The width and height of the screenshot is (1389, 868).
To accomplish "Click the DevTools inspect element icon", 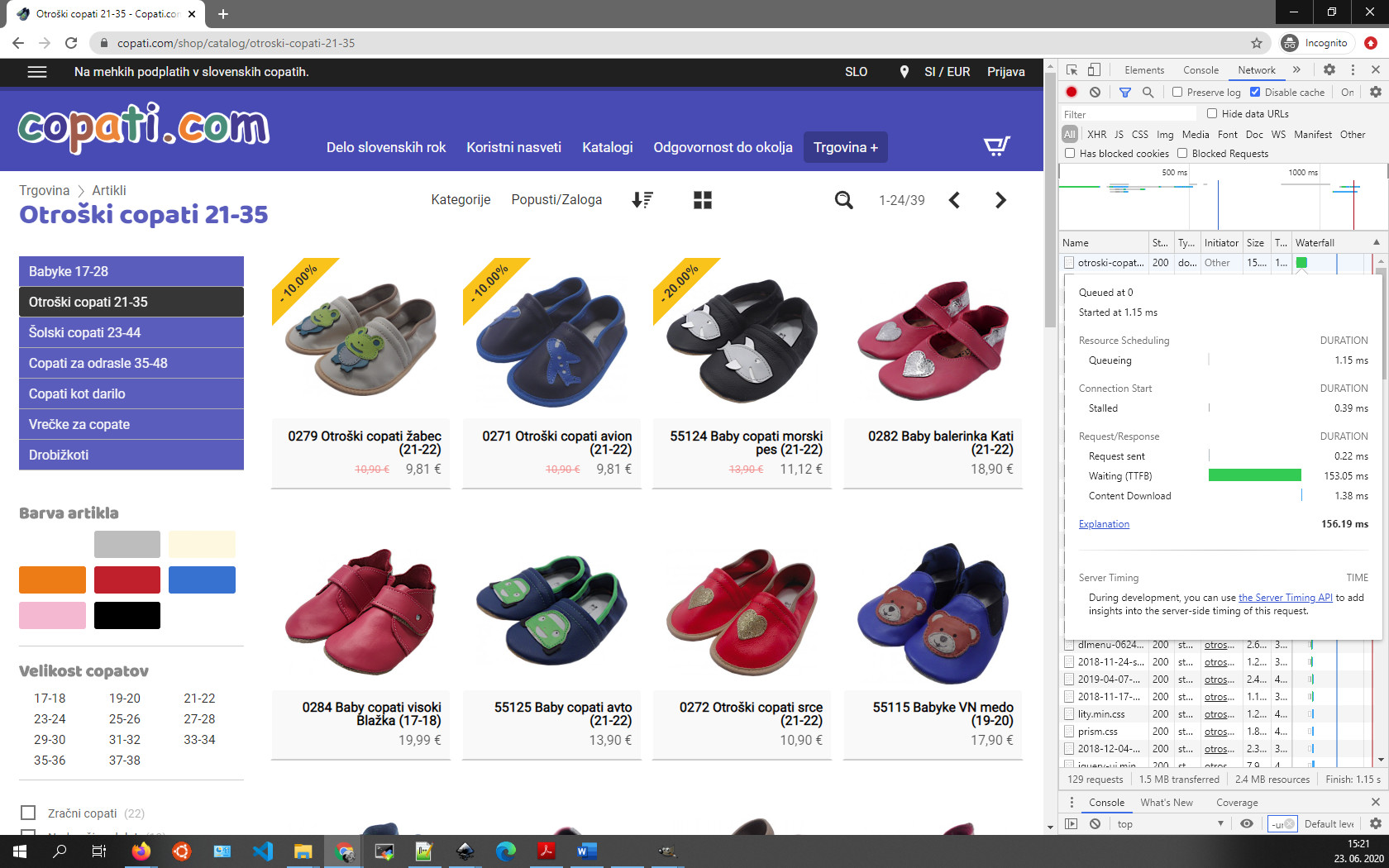I will 1072,70.
